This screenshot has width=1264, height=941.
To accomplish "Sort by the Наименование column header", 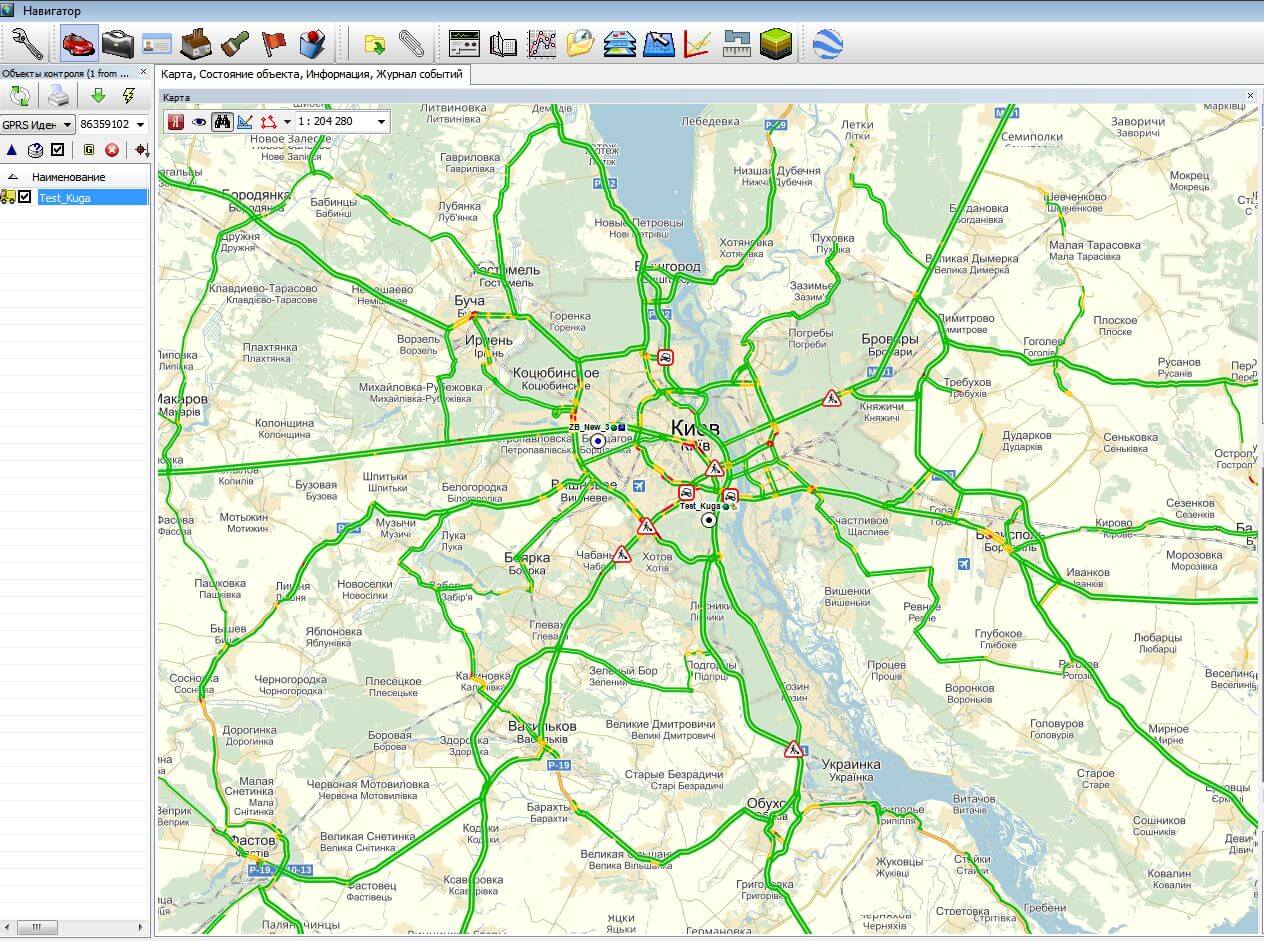I will (x=68, y=177).
